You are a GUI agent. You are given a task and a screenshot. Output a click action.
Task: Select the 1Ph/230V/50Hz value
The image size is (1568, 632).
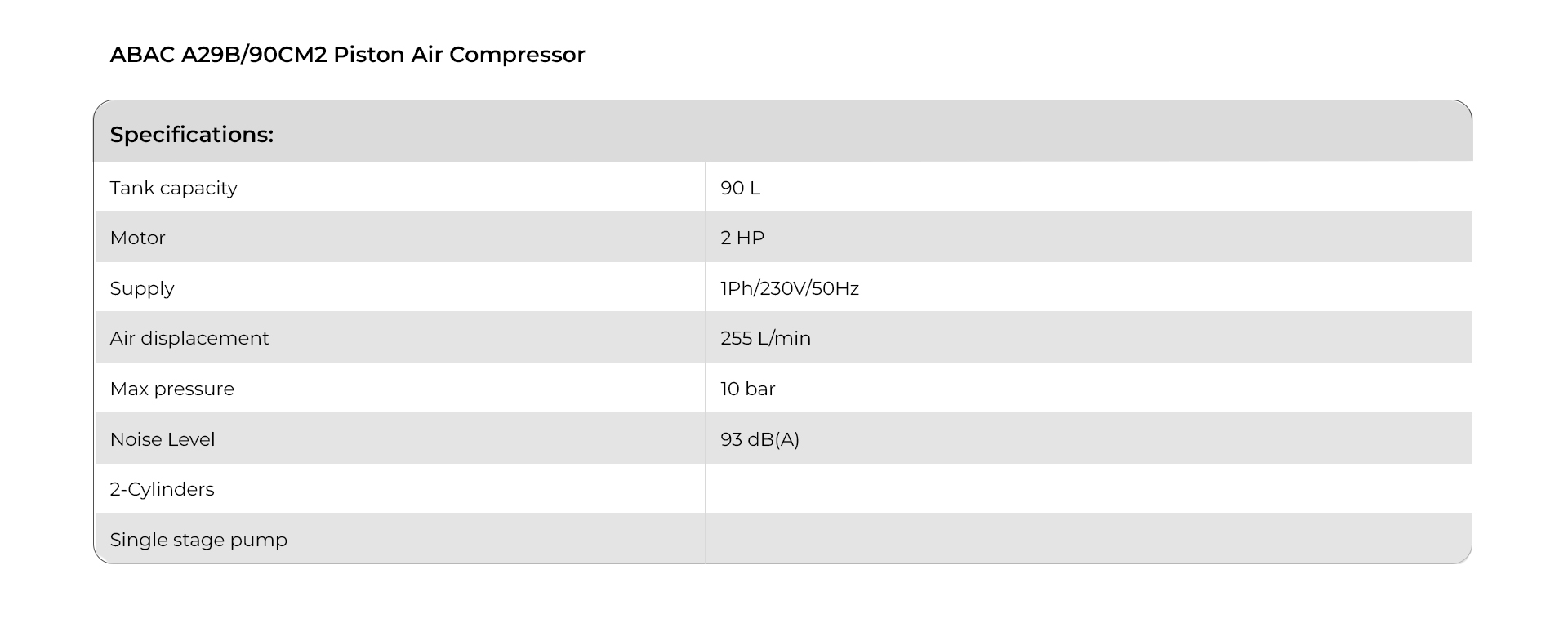click(790, 288)
